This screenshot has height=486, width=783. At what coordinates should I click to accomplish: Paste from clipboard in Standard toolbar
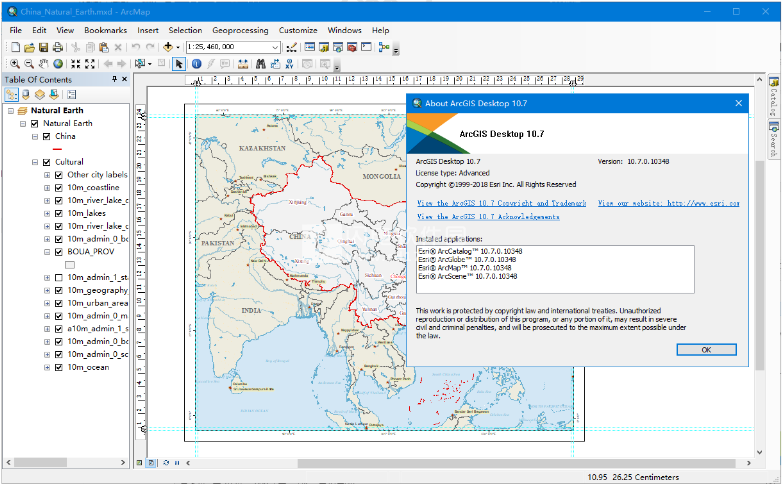(103, 47)
